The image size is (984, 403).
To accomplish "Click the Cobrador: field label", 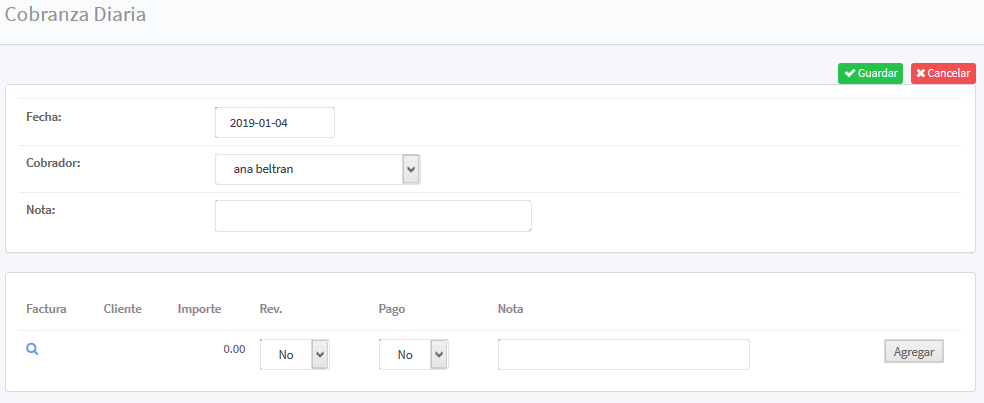I will pos(53,162).
